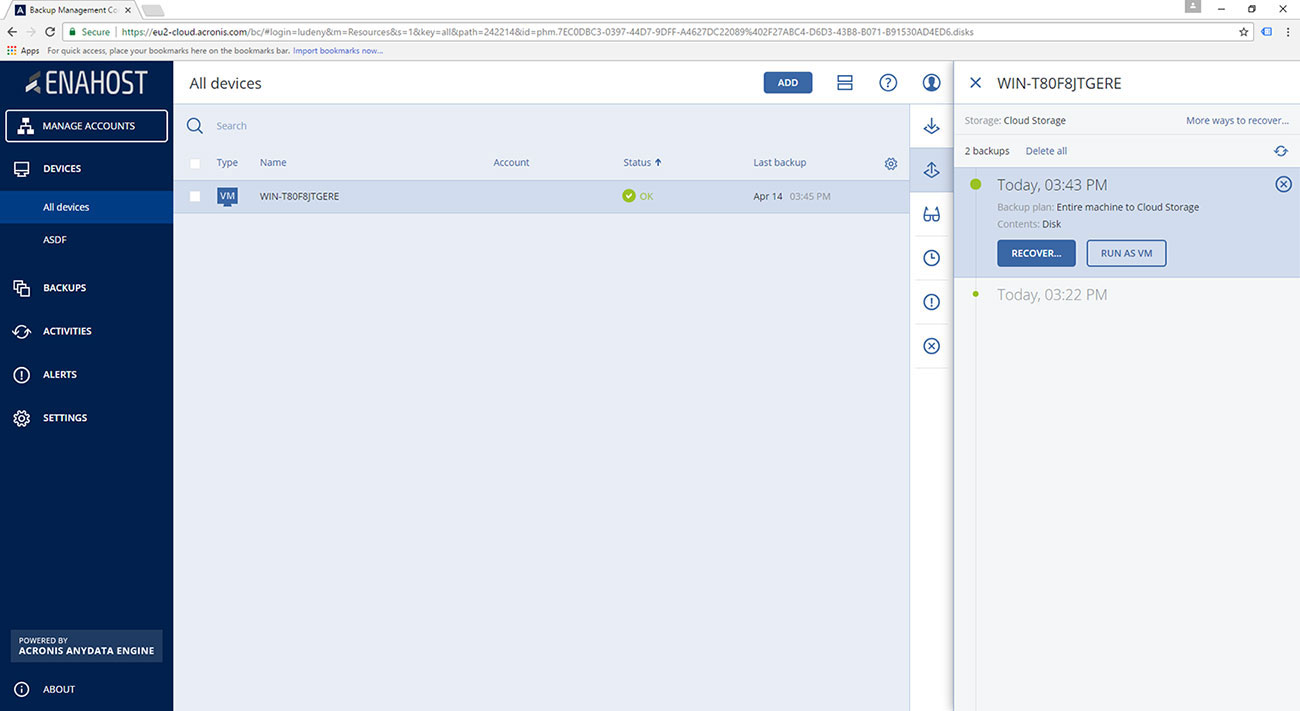Refresh the backups list in panel
Viewport: 1300px width, 711px height.
click(x=1281, y=151)
